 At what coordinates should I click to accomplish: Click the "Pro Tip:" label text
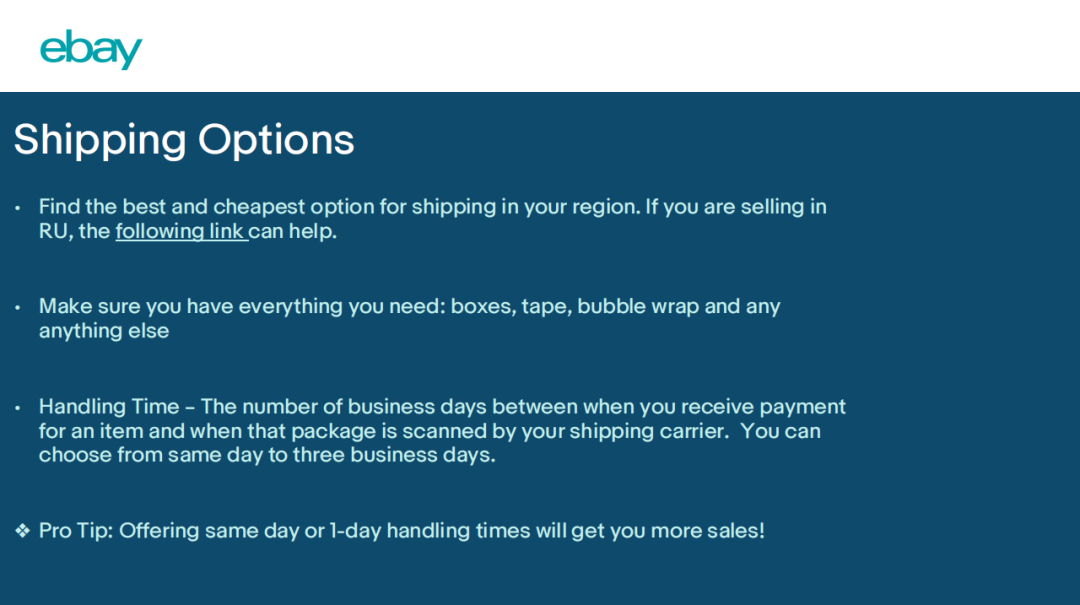[76, 531]
